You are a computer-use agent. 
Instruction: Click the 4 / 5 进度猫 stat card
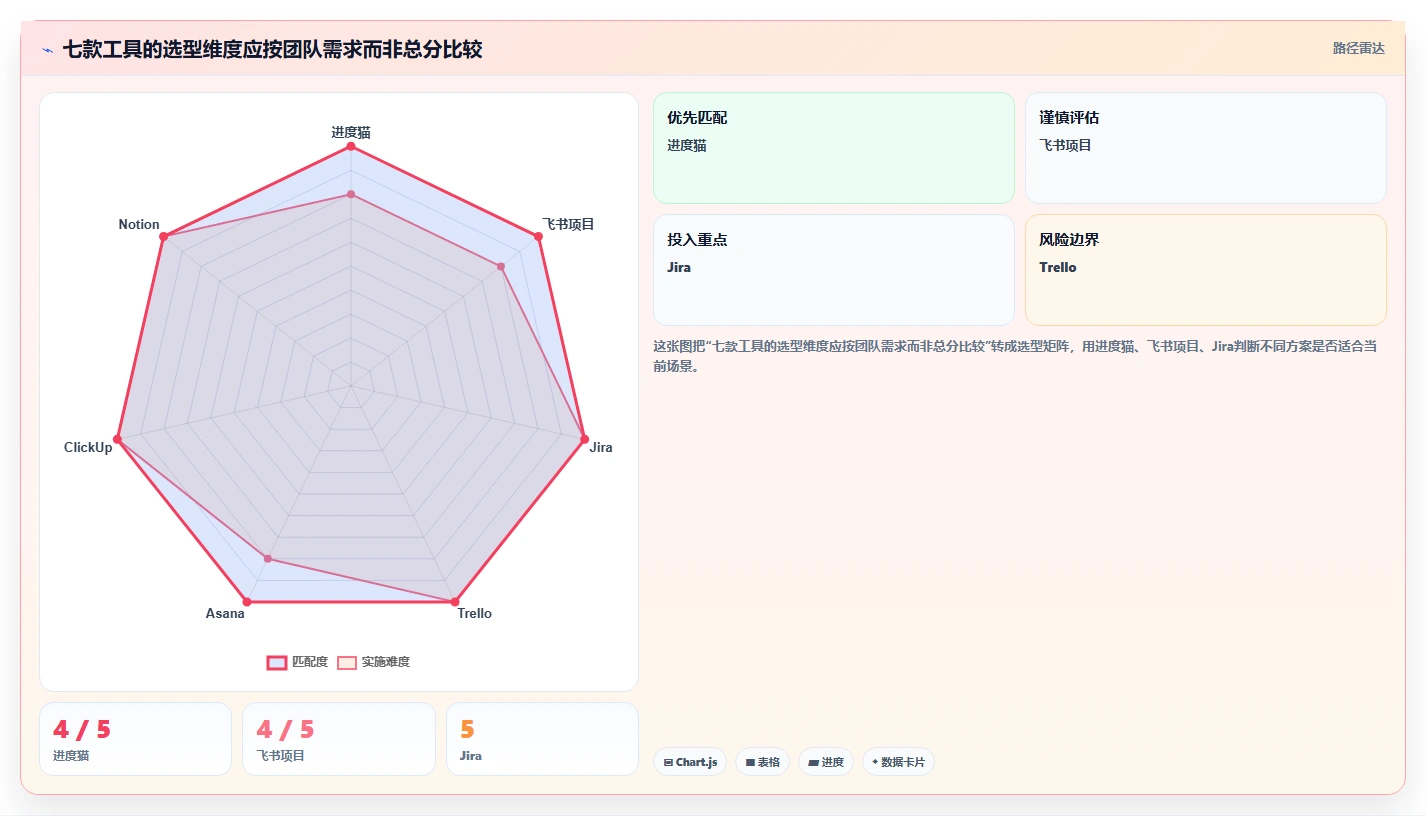point(135,739)
